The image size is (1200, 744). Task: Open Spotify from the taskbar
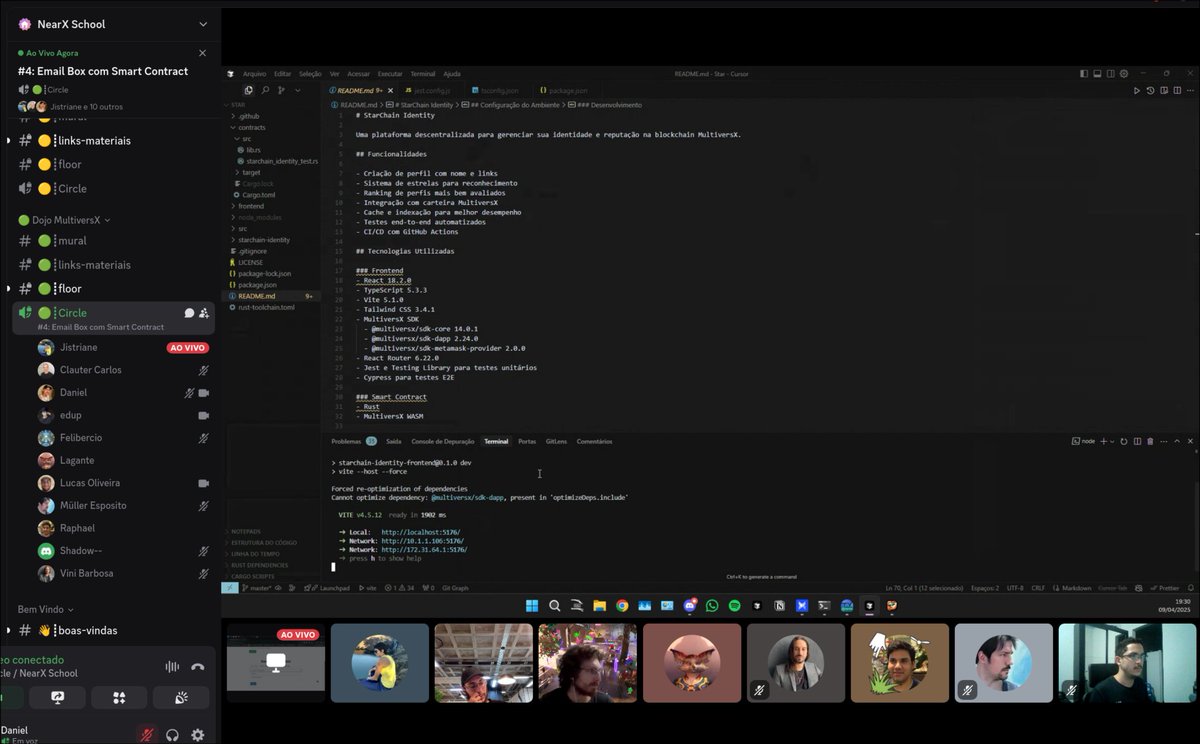(734, 605)
